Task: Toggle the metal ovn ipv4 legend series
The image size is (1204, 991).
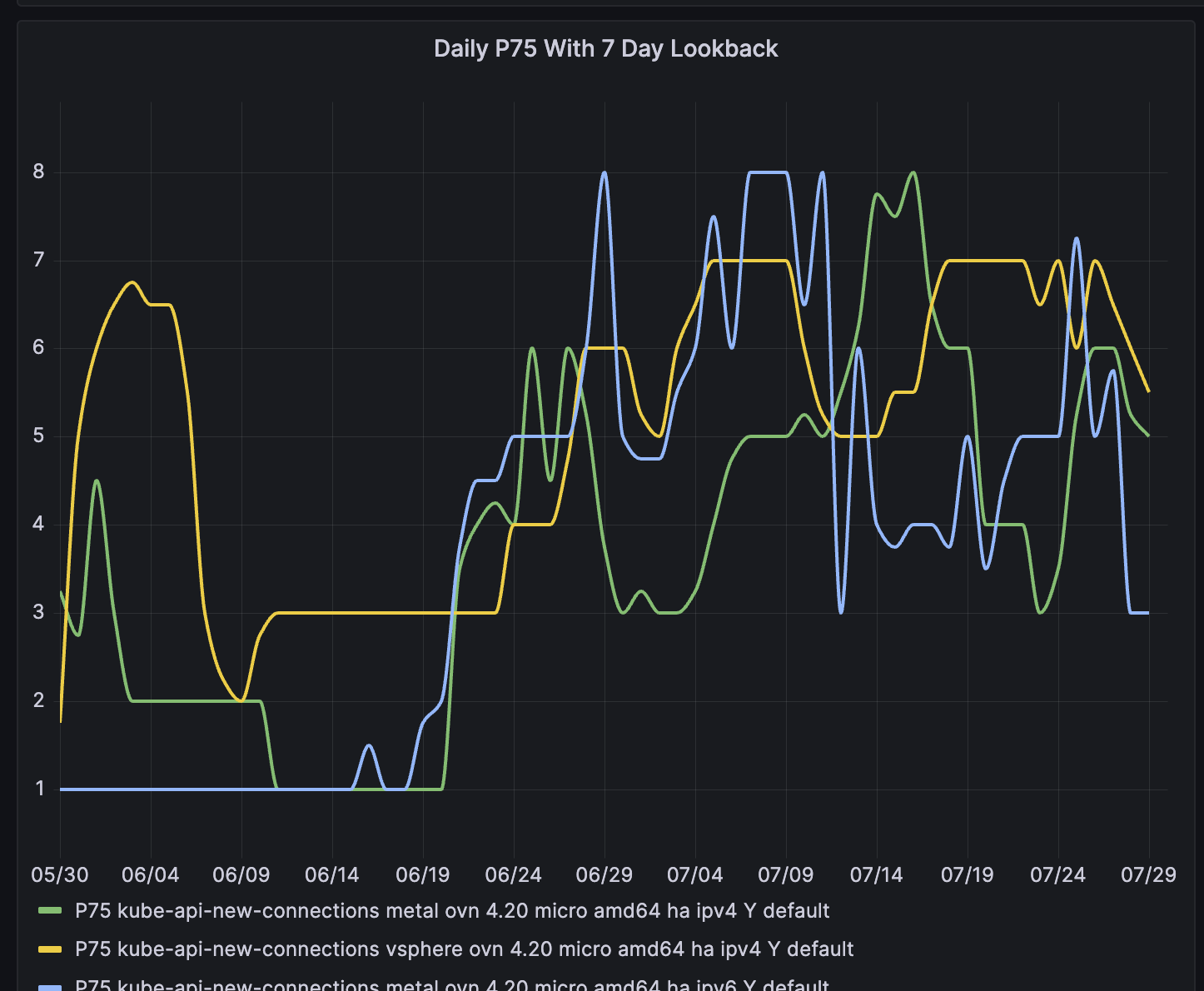Action: (452, 910)
